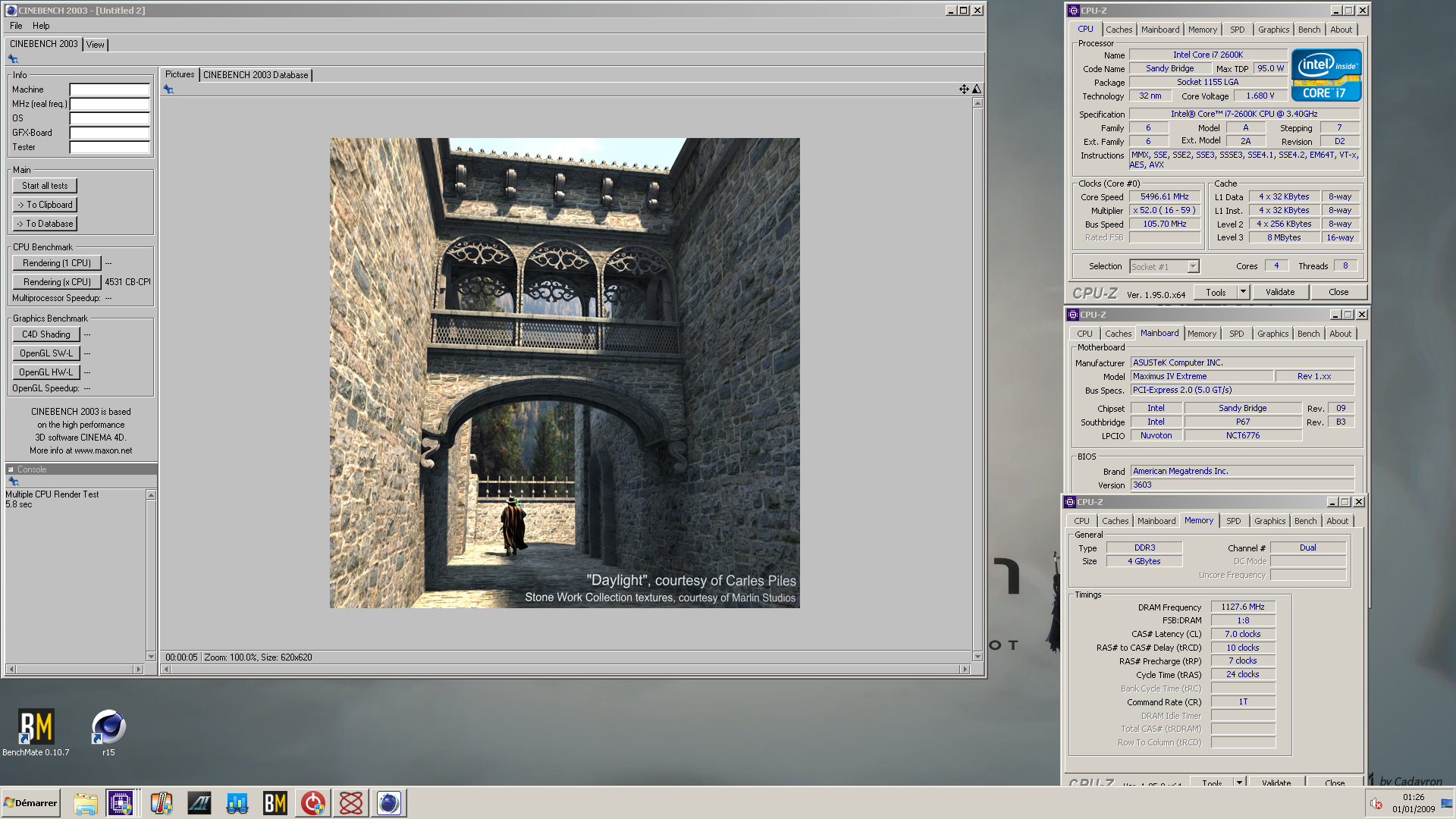
Task: Click the CINEBENCH title bar application icon
Action: point(11,10)
